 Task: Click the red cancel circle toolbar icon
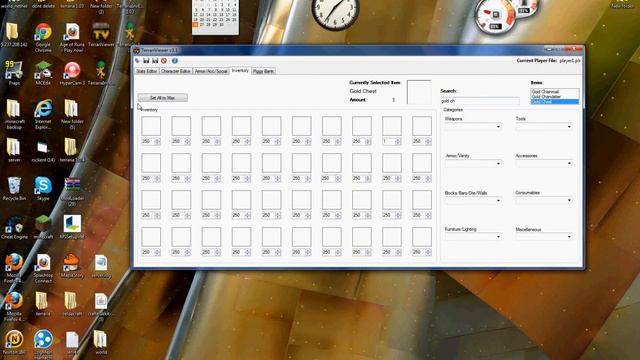click(x=164, y=61)
